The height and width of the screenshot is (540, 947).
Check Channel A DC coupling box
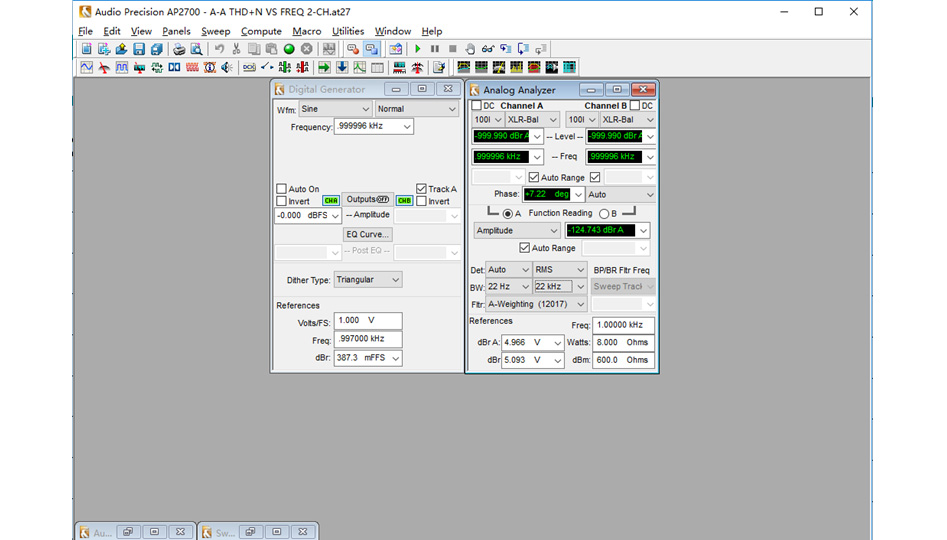click(x=477, y=106)
